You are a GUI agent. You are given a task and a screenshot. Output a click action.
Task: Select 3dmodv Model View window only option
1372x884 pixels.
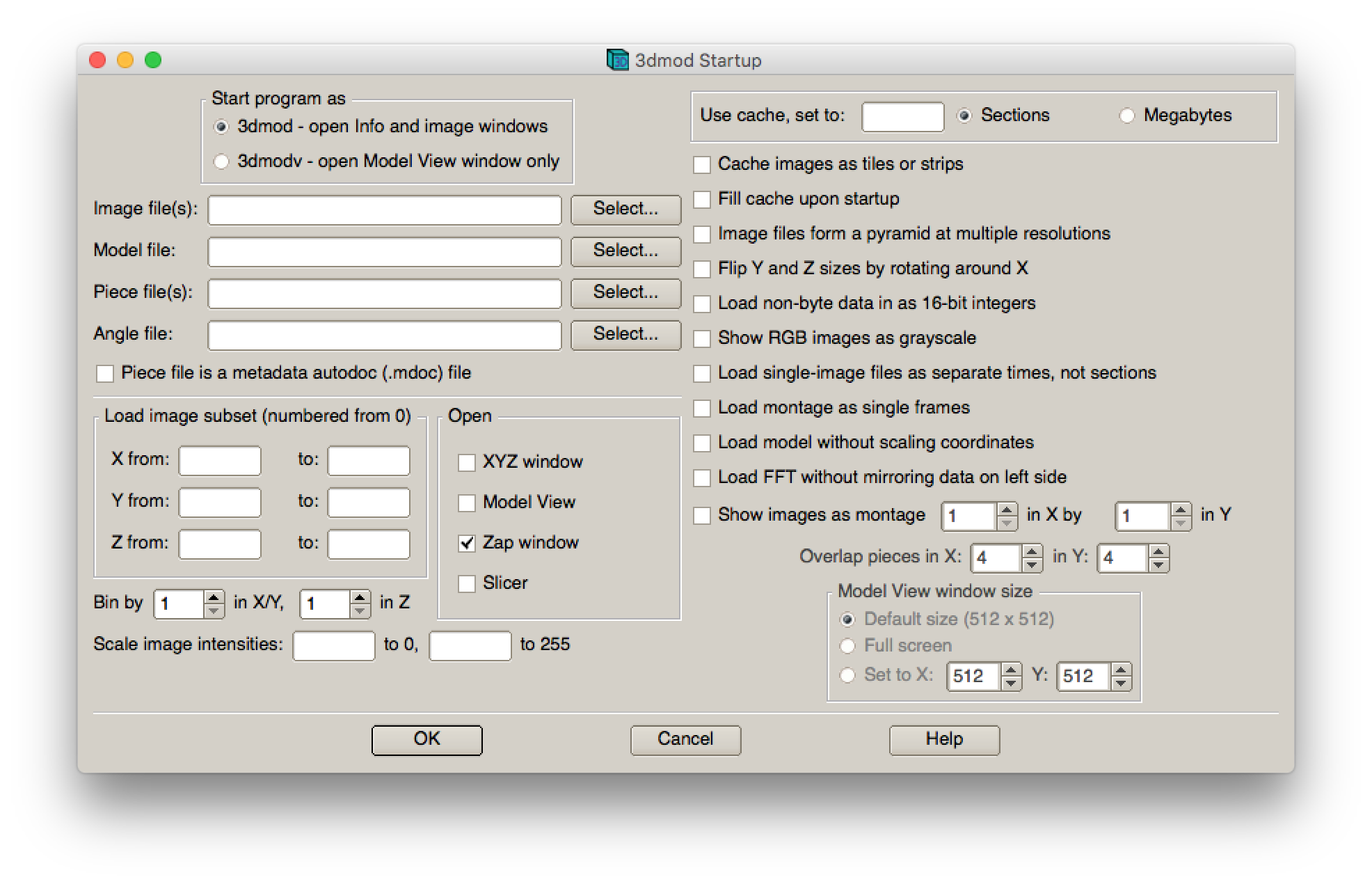(x=221, y=161)
